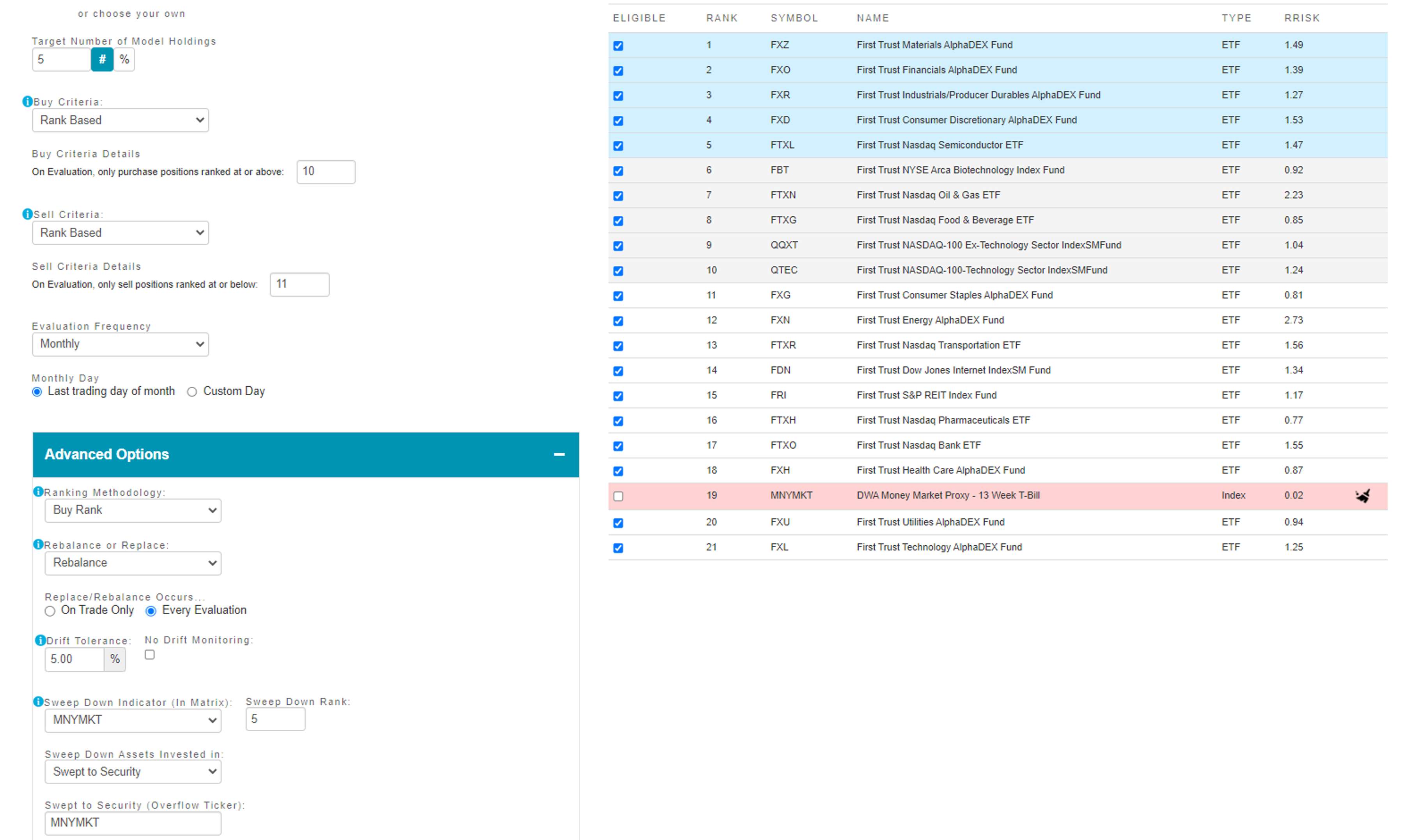
Task: Click the Sweep Down Rank field
Action: click(x=276, y=719)
